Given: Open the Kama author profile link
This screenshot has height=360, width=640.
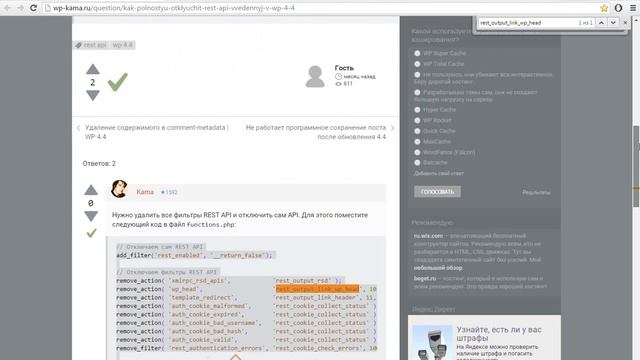Looking at the screenshot, I should tap(145, 192).
